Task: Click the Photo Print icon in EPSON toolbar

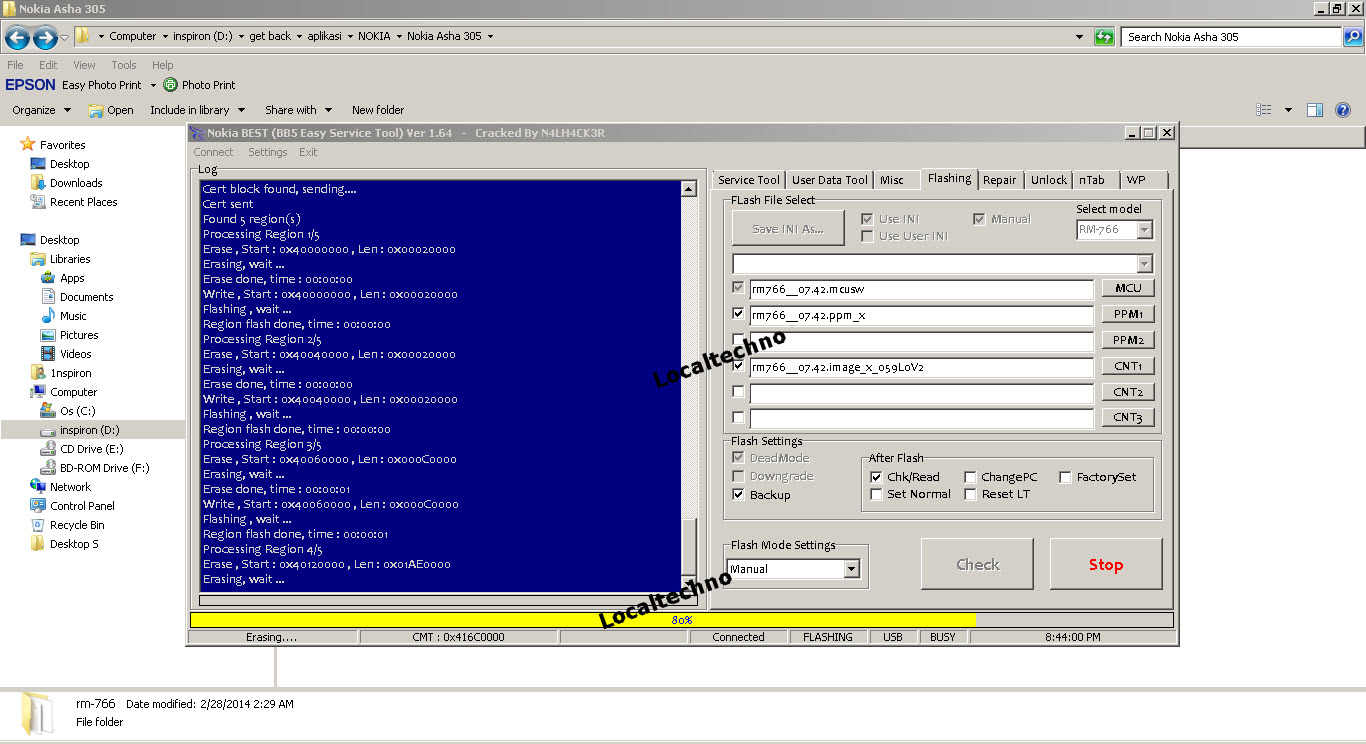Action: [x=170, y=85]
